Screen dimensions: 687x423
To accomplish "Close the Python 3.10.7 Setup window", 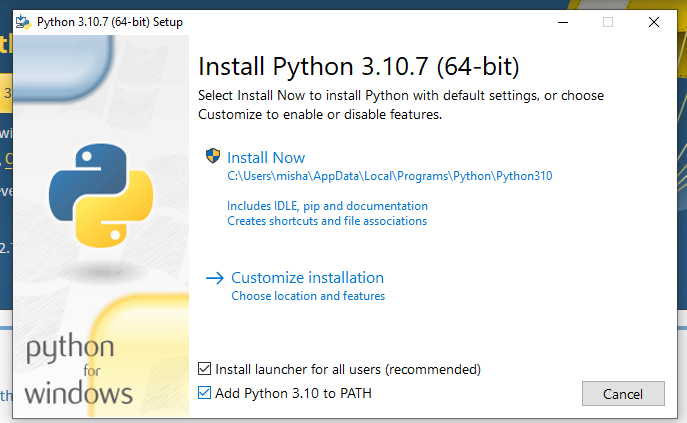I will click(x=654, y=22).
